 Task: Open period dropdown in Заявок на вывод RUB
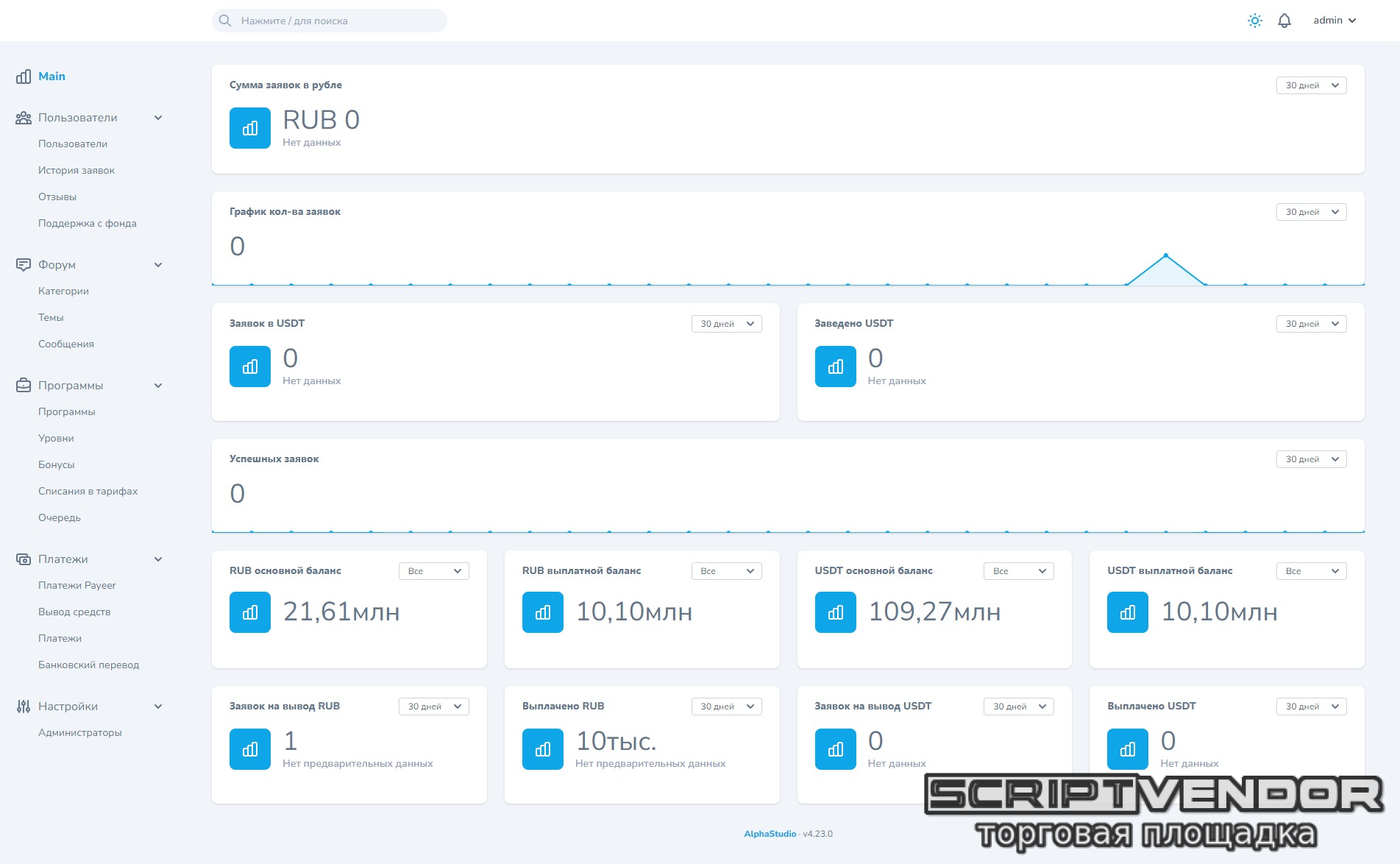tap(434, 707)
